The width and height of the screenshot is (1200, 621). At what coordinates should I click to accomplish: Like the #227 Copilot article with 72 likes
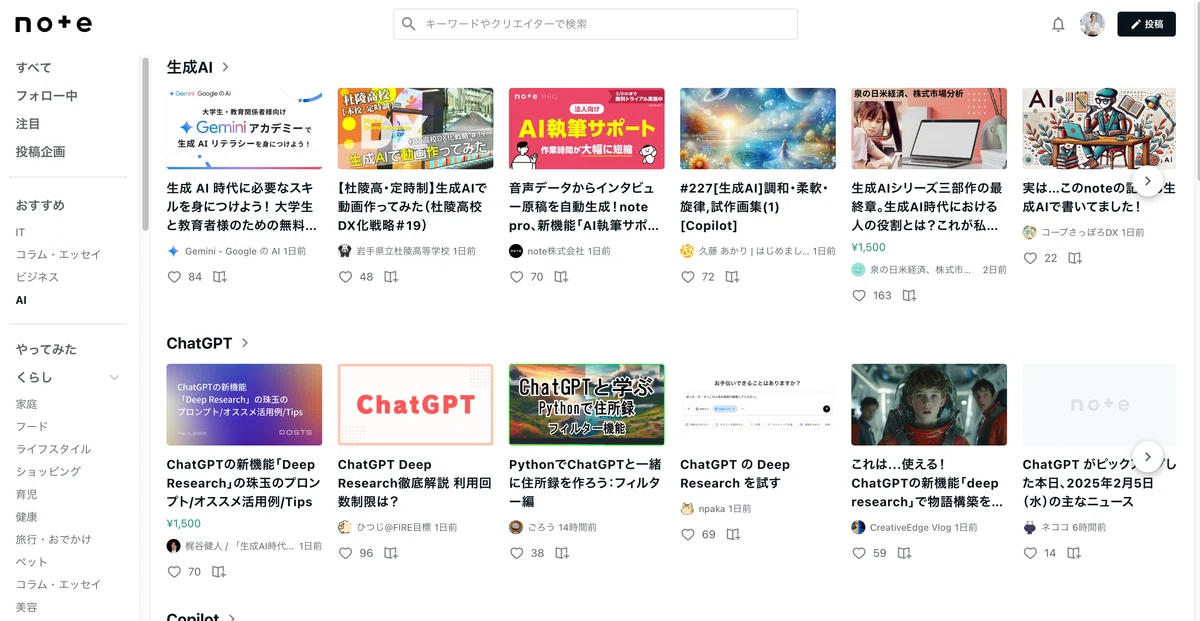click(x=688, y=277)
